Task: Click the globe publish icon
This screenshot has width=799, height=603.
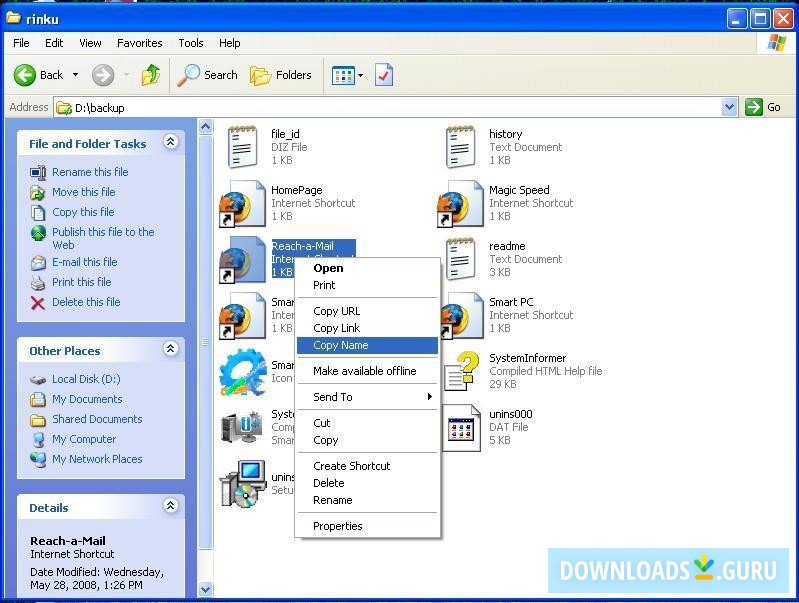Action: point(38,233)
